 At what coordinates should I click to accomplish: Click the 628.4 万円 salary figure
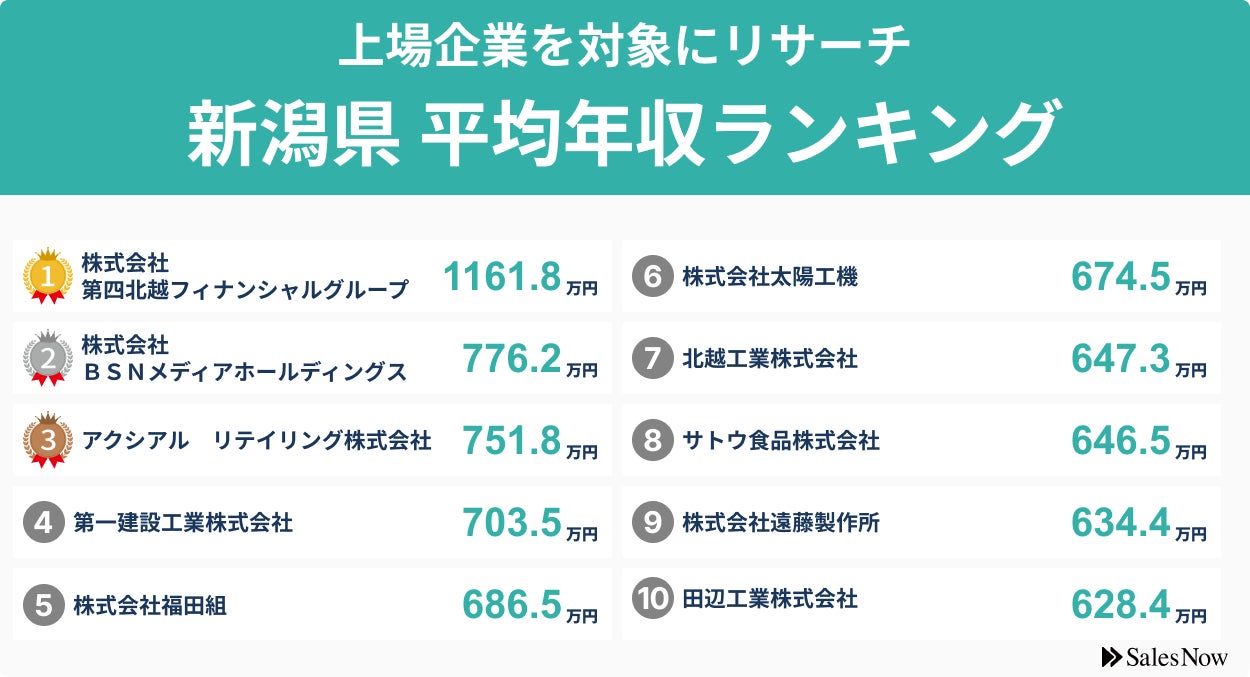(1138, 604)
